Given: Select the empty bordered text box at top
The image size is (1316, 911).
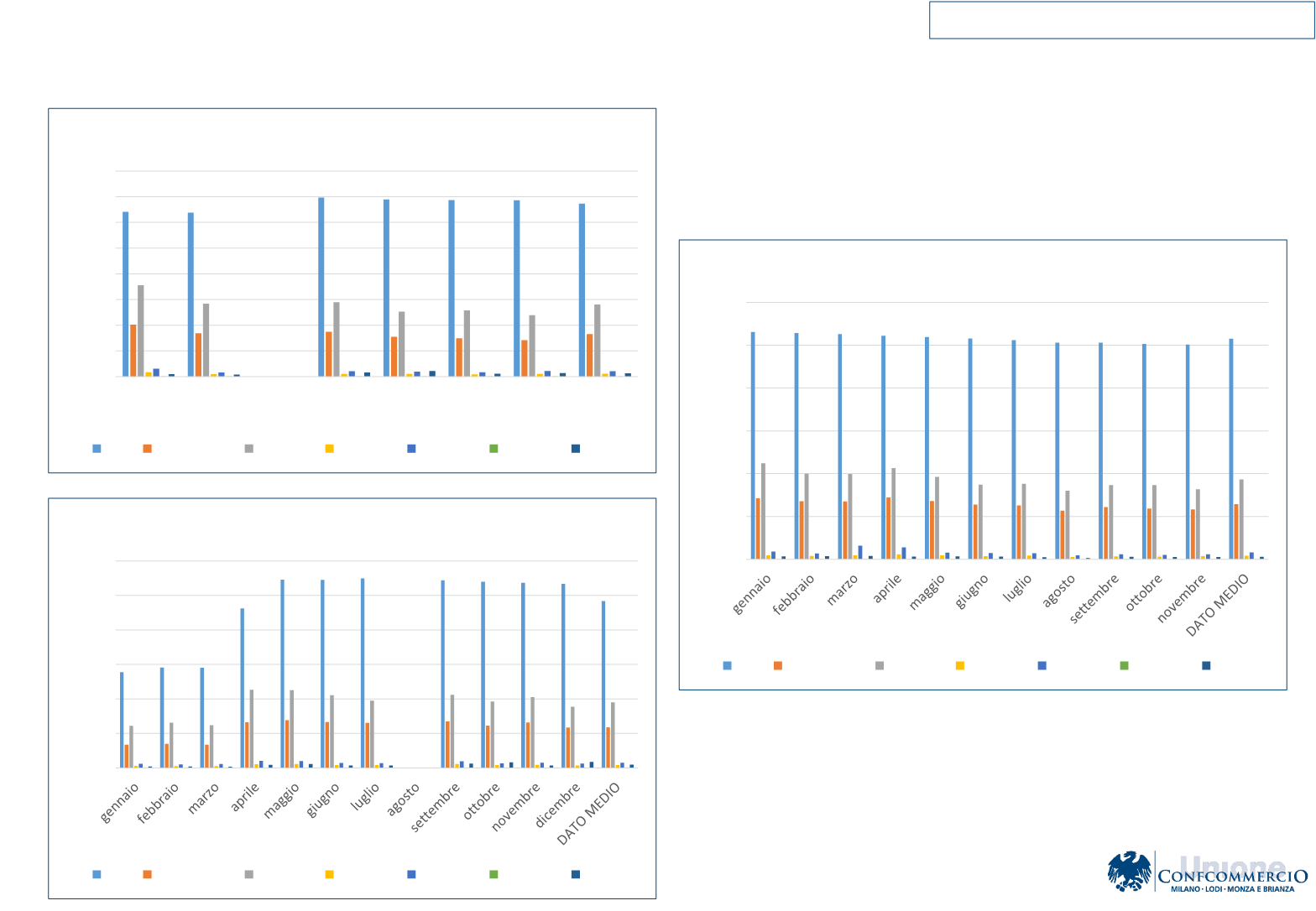Looking at the screenshot, I should (1120, 20).
